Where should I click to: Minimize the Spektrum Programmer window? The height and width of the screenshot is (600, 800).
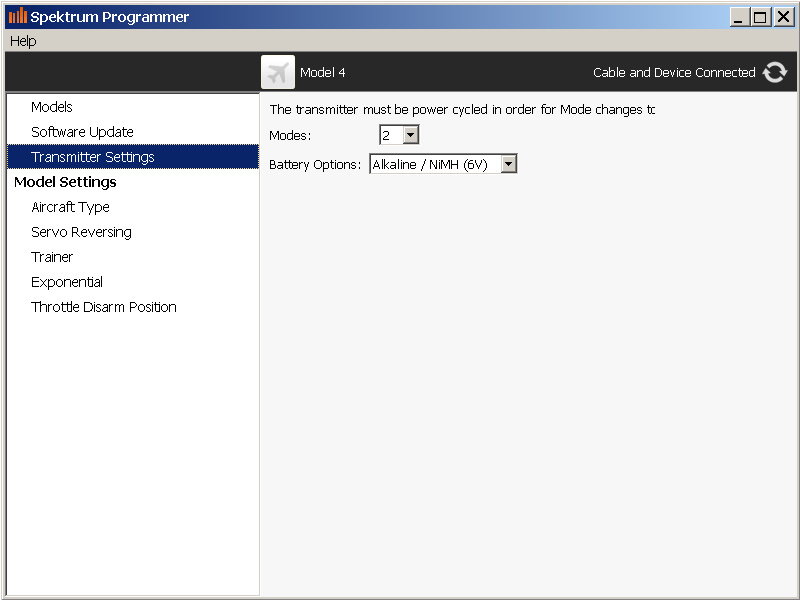click(x=739, y=17)
